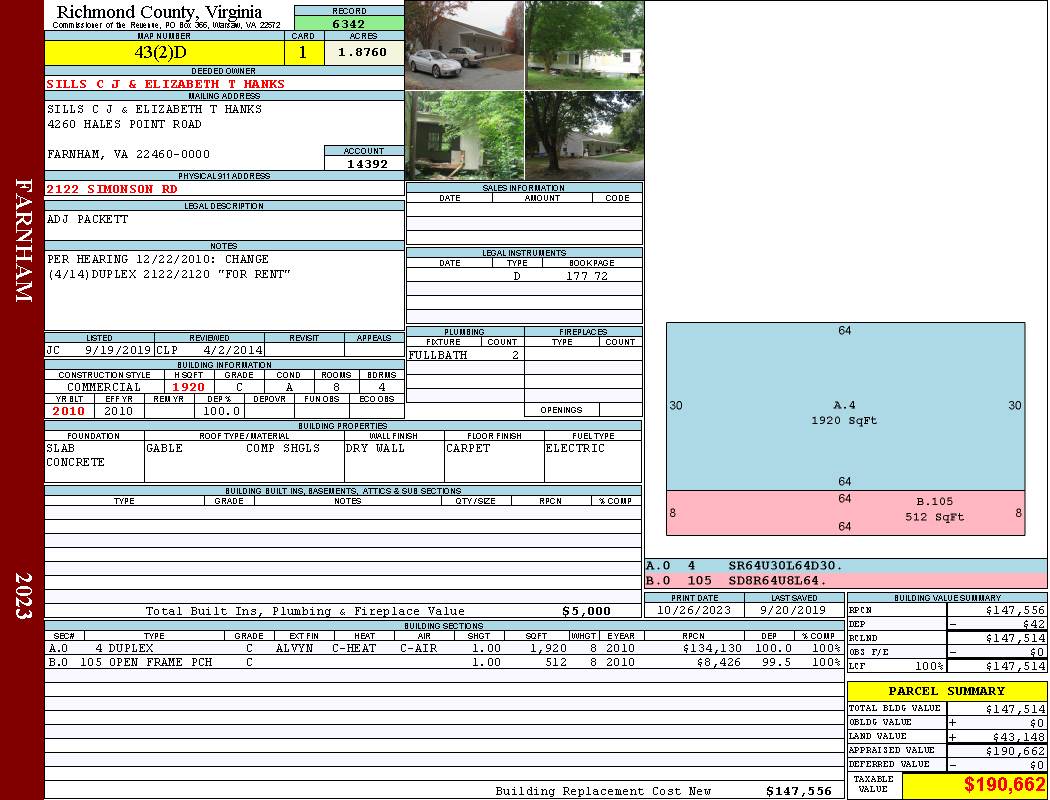The width and height of the screenshot is (1050, 800).
Task: Click Total Built Ins value $5,000
Action: pyautogui.click(x=586, y=611)
